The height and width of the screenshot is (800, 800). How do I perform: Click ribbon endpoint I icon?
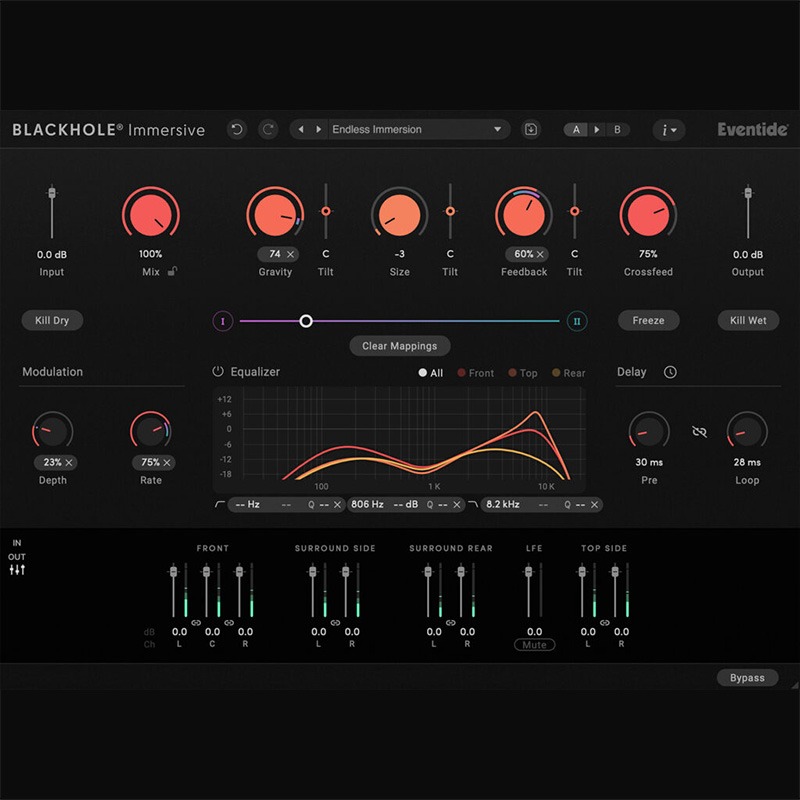pos(222,321)
